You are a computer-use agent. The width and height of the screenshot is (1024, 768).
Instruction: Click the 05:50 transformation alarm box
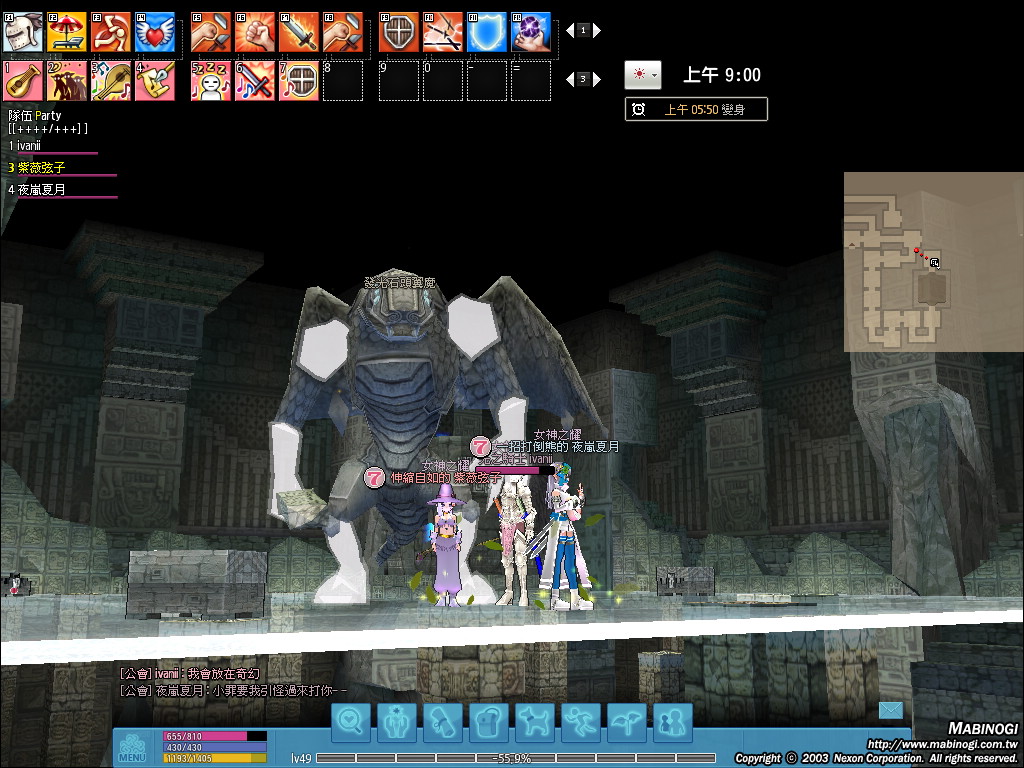pos(696,109)
